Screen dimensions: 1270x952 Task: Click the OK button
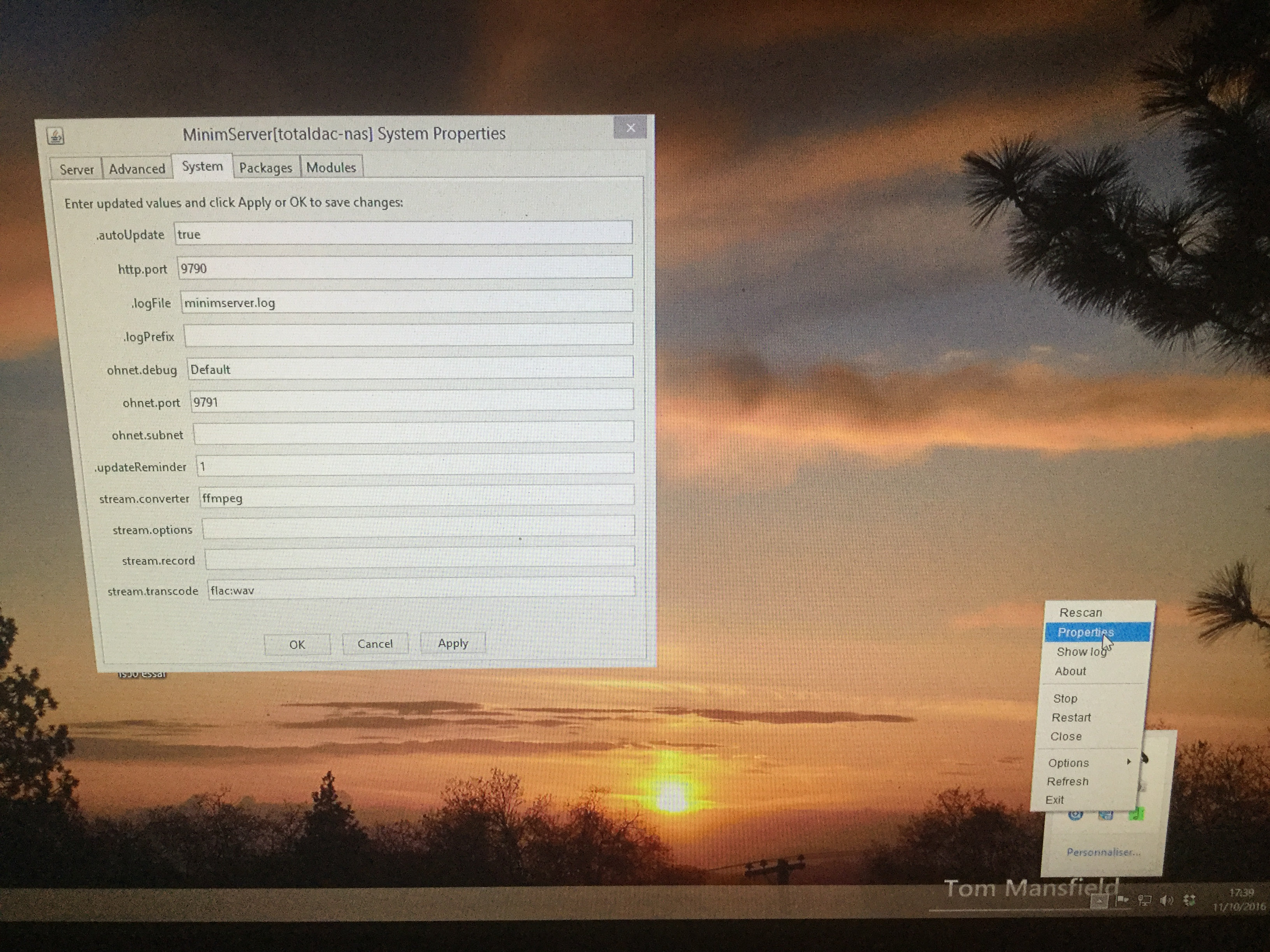pos(297,644)
